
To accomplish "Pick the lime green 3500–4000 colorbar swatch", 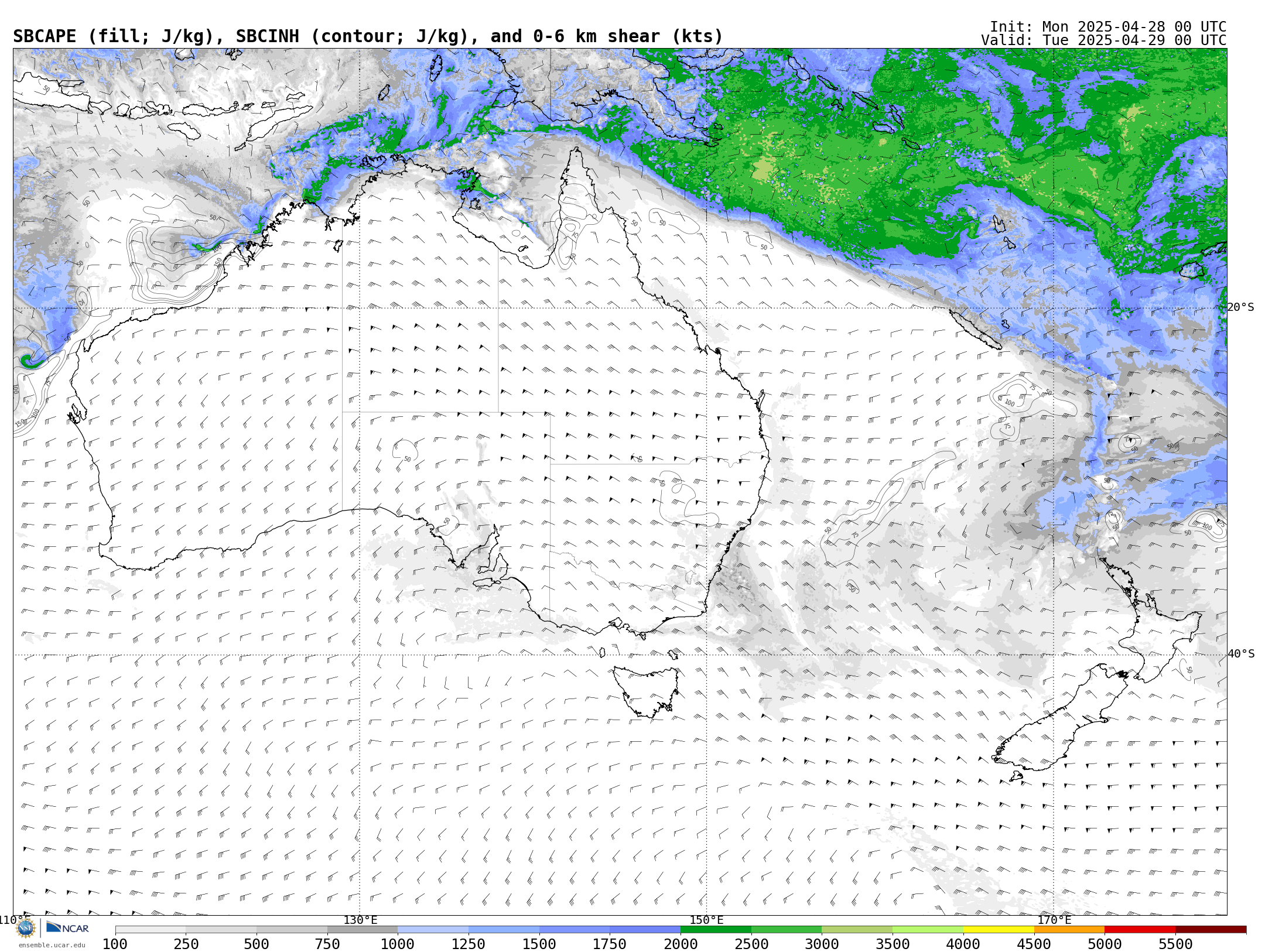I will pos(928,930).
